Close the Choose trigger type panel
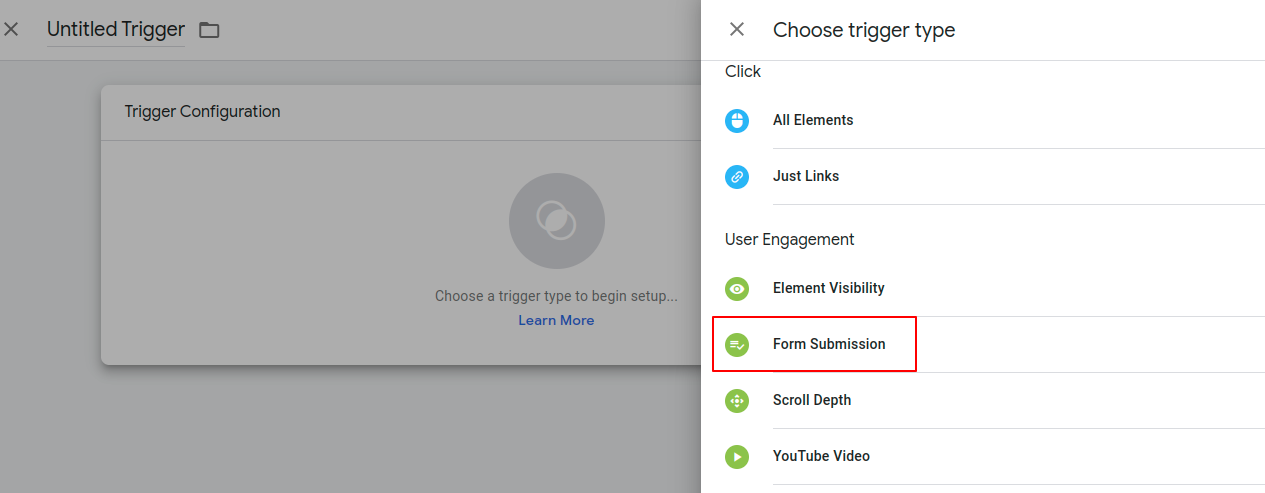Viewport: 1265px width, 493px height. (737, 30)
